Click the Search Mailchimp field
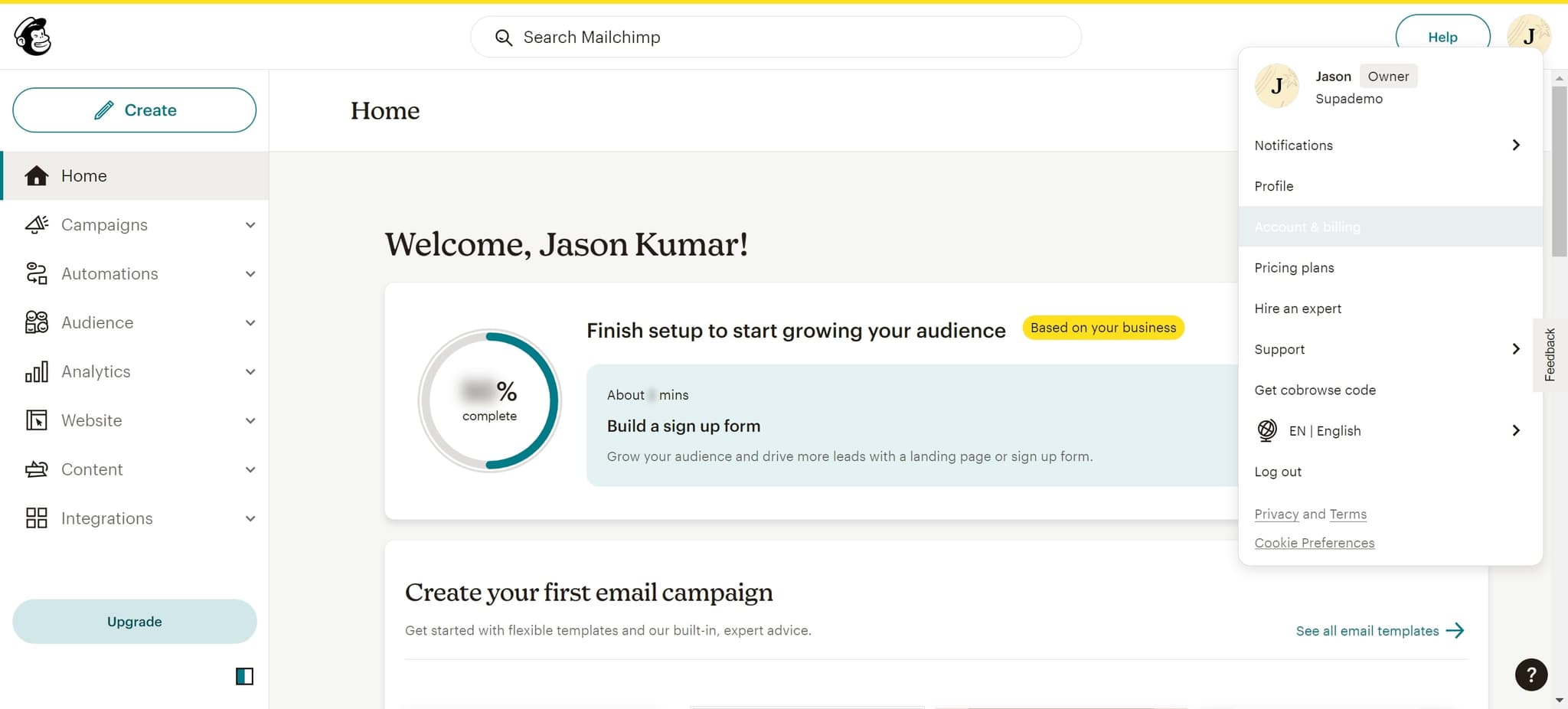Viewport: 1568px width, 709px height. [775, 37]
